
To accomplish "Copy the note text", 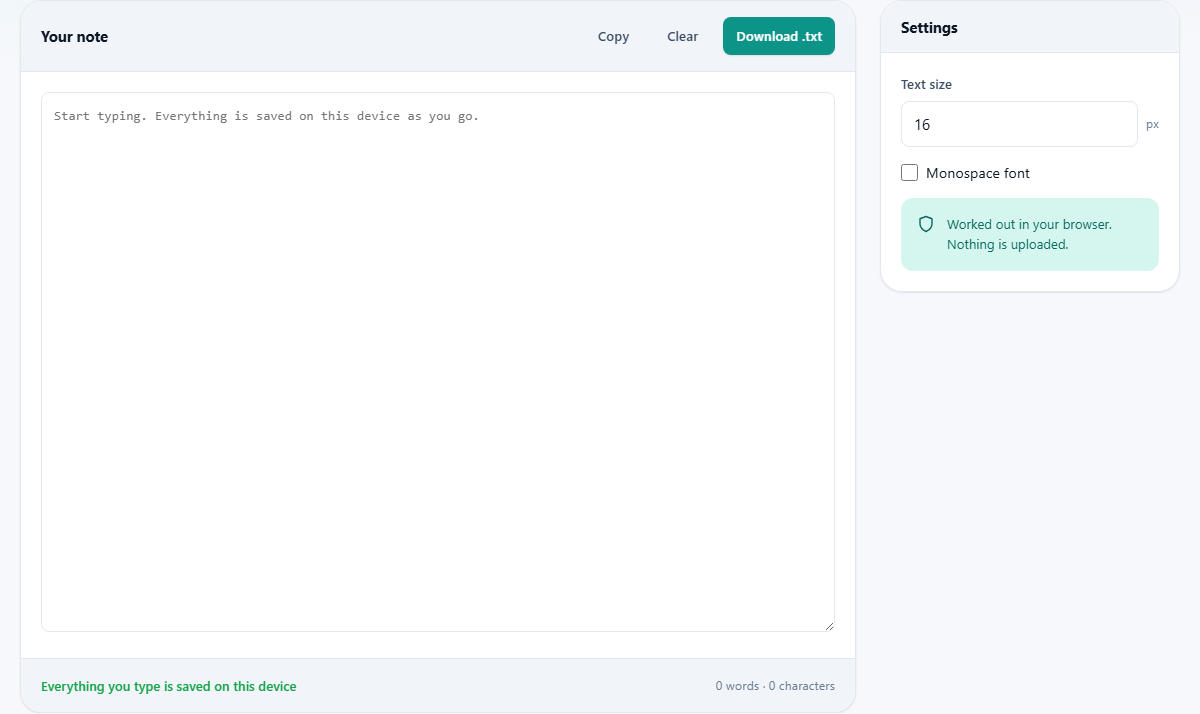I will [613, 36].
